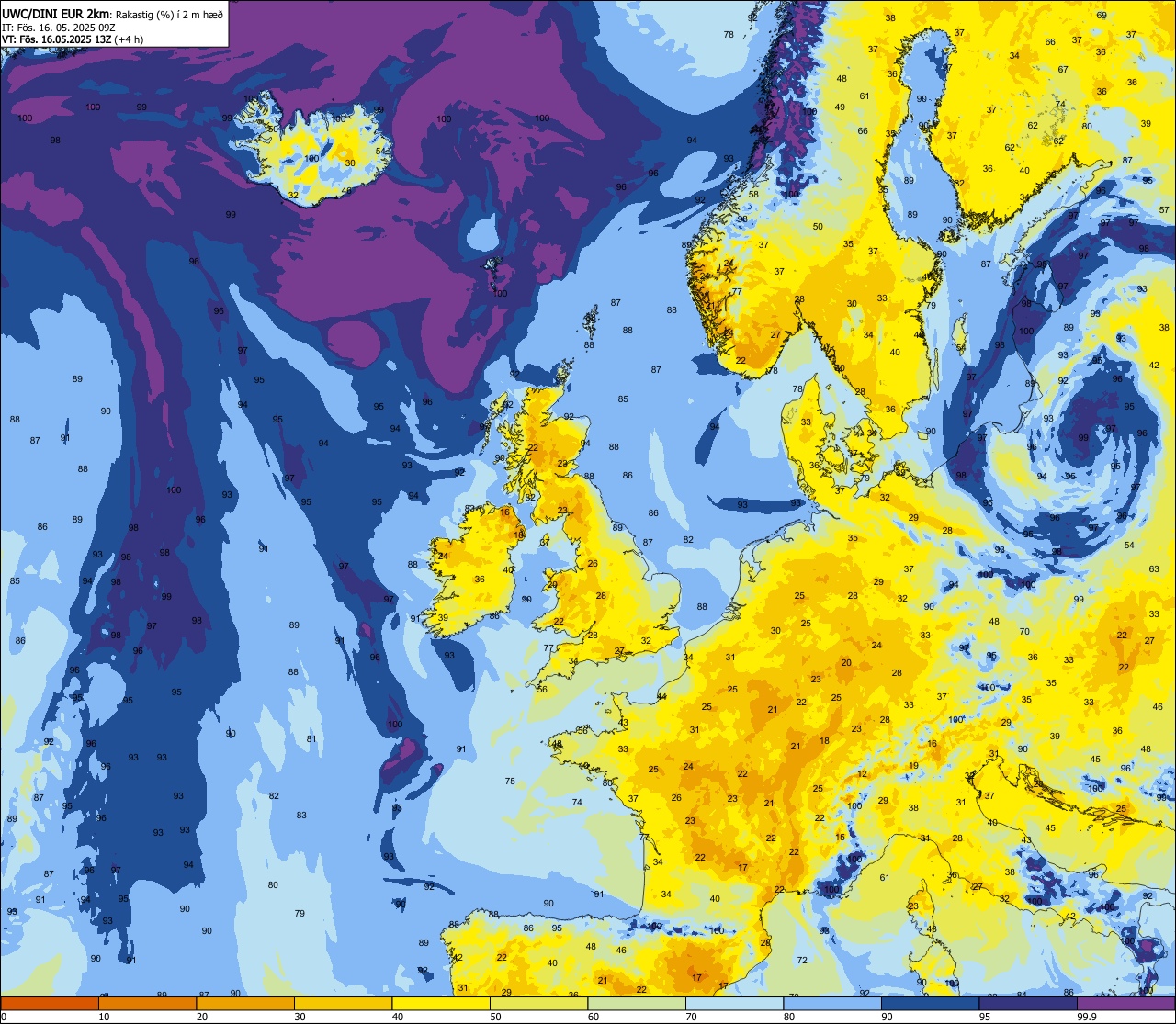Click the light blue 80–90 legend swatch
This screenshot has height=1024, width=1176.
(832, 1003)
